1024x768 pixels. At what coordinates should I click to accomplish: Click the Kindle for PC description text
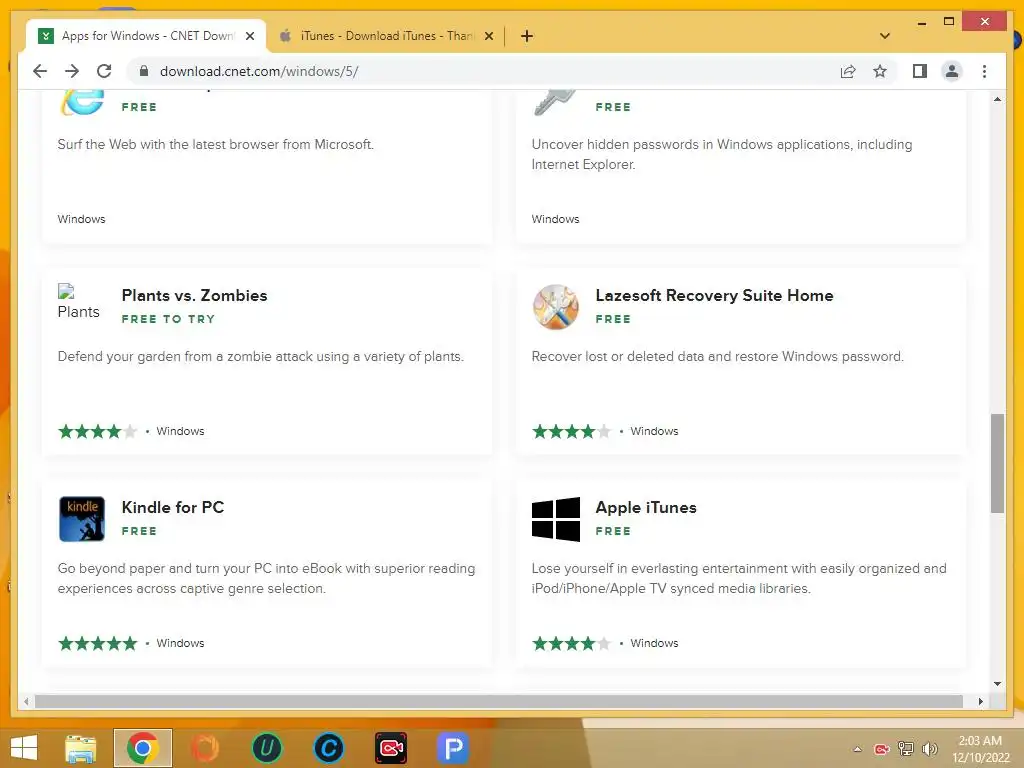[x=266, y=579]
